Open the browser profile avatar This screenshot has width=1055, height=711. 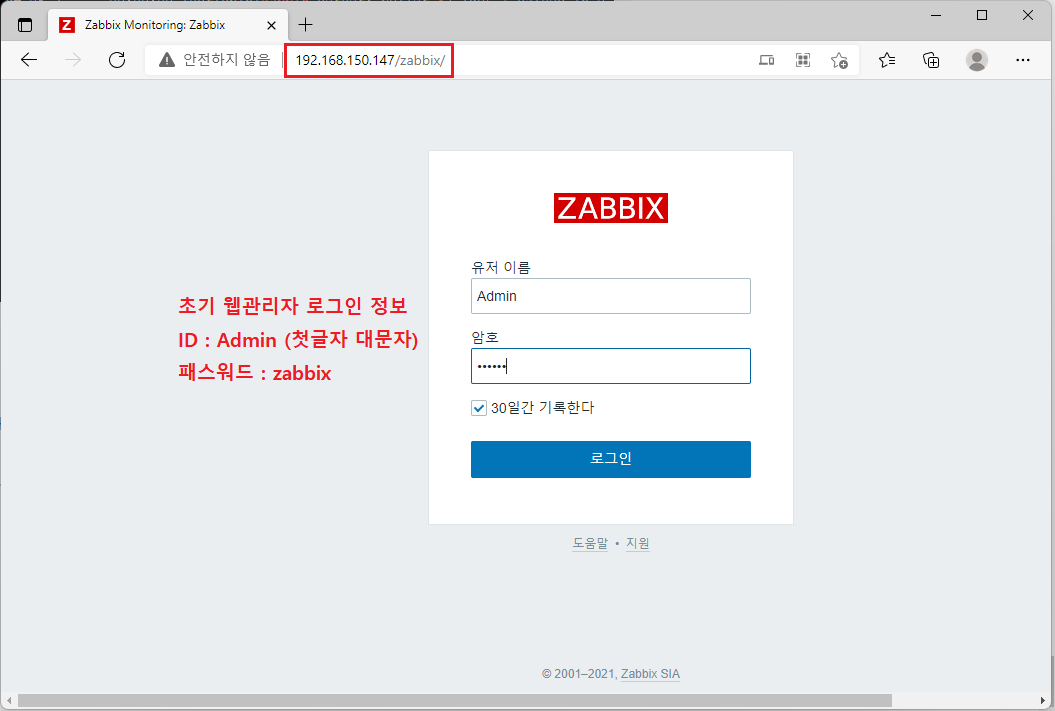pyautogui.click(x=977, y=60)
